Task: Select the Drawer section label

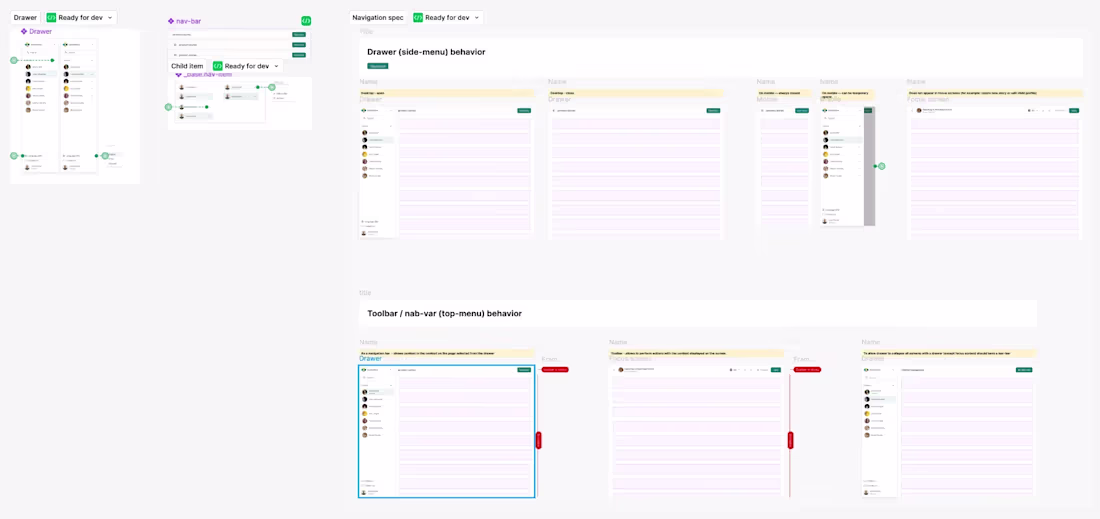Action: pyautogui.click(x=25, y=18)
